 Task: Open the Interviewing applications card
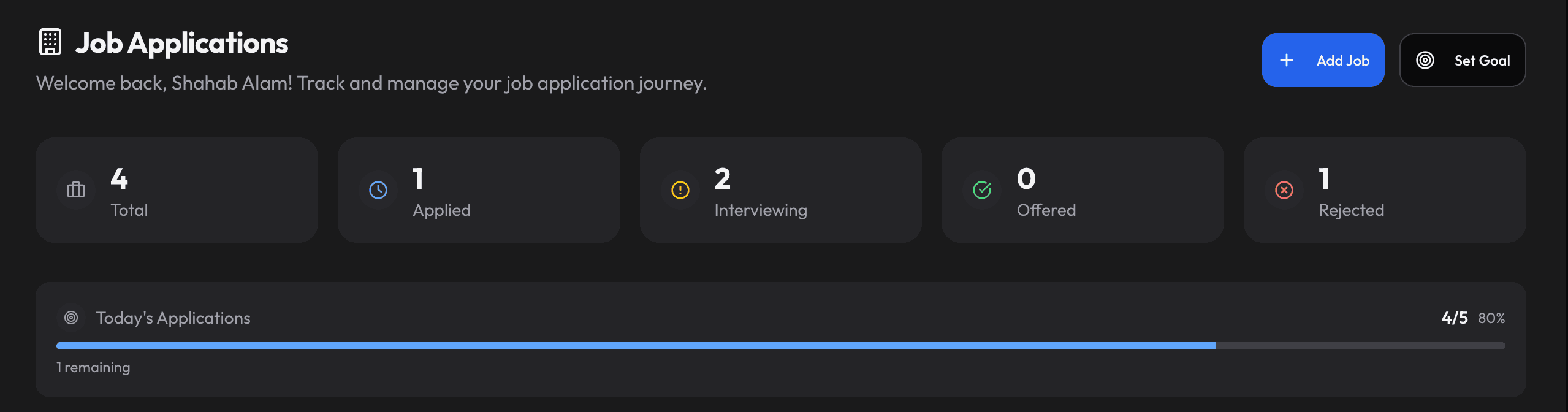point(781,190)
